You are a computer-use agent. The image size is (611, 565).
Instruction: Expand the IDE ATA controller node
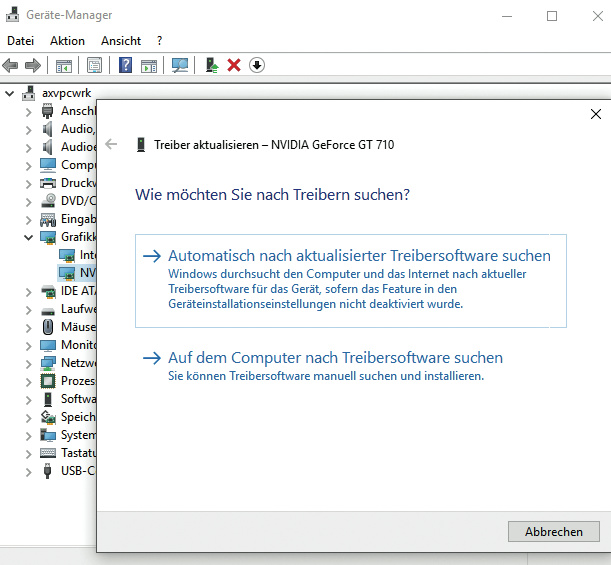coord(29,291)
